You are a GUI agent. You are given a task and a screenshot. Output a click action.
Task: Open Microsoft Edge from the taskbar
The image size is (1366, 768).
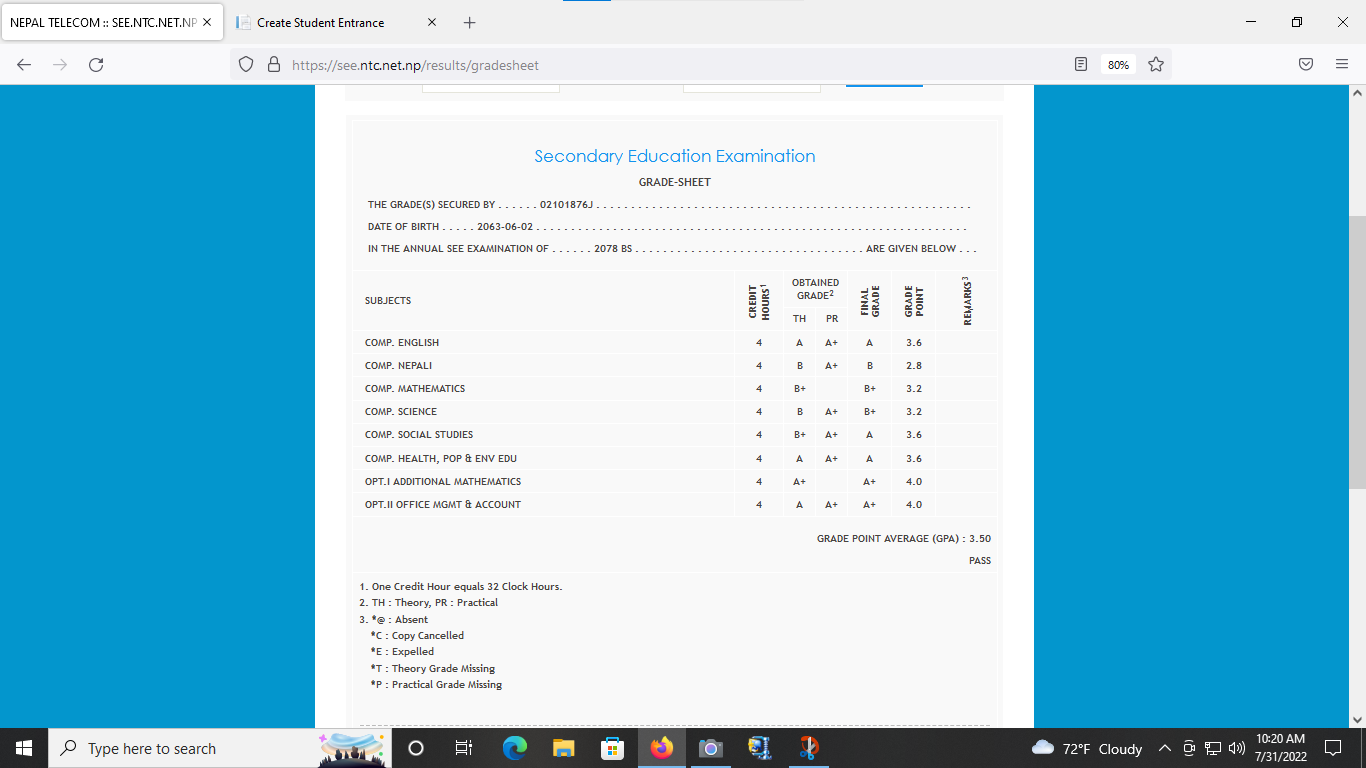point(514,748)
